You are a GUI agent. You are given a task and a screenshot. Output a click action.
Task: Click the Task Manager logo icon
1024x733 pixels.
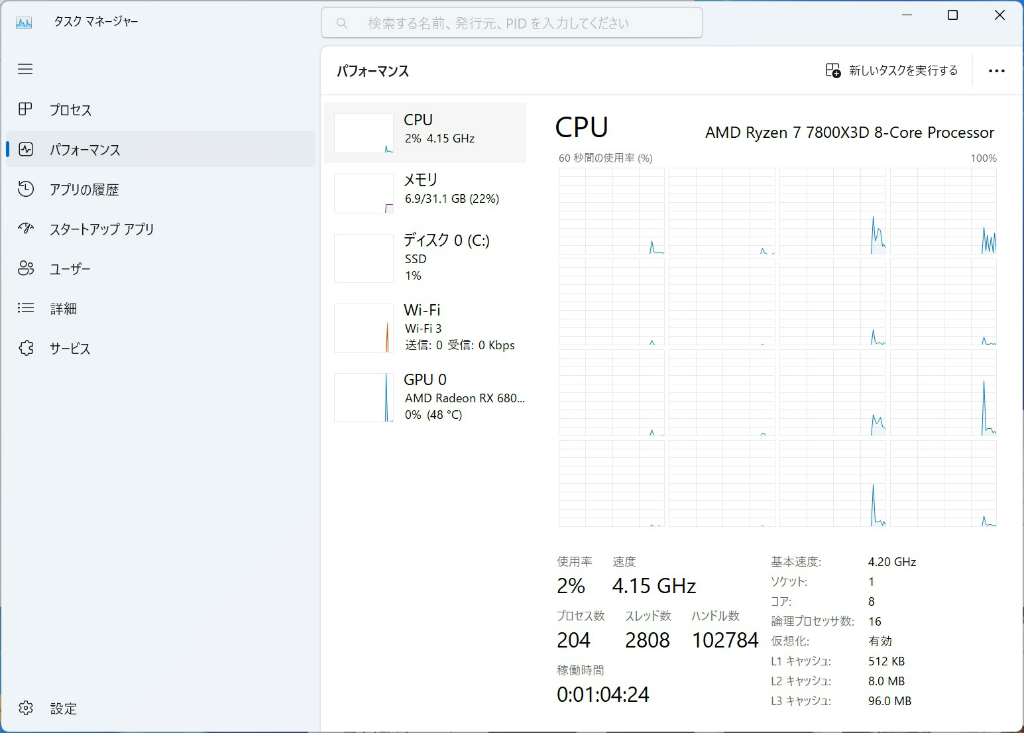[x=24, y=20]
